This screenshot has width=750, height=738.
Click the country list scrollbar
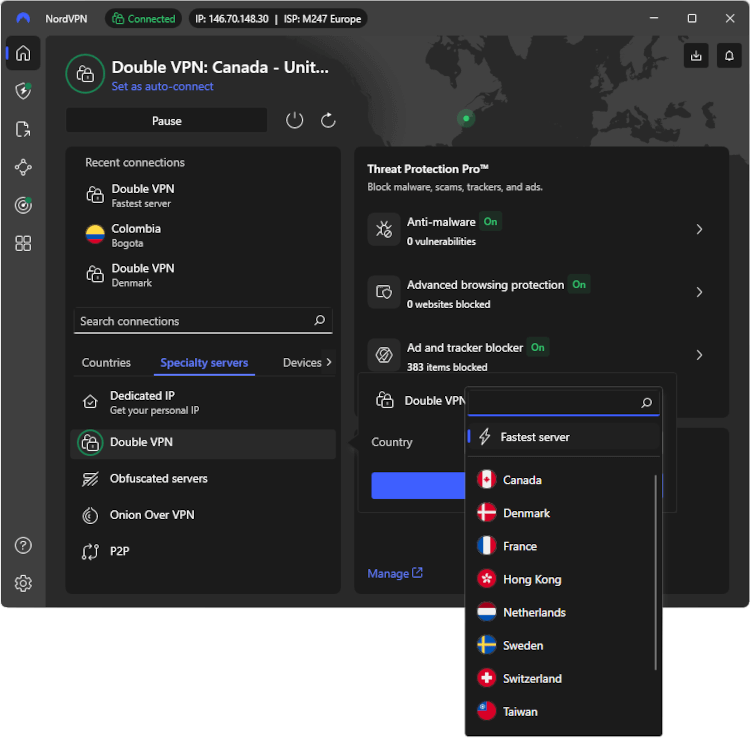[x=655, y=572]
